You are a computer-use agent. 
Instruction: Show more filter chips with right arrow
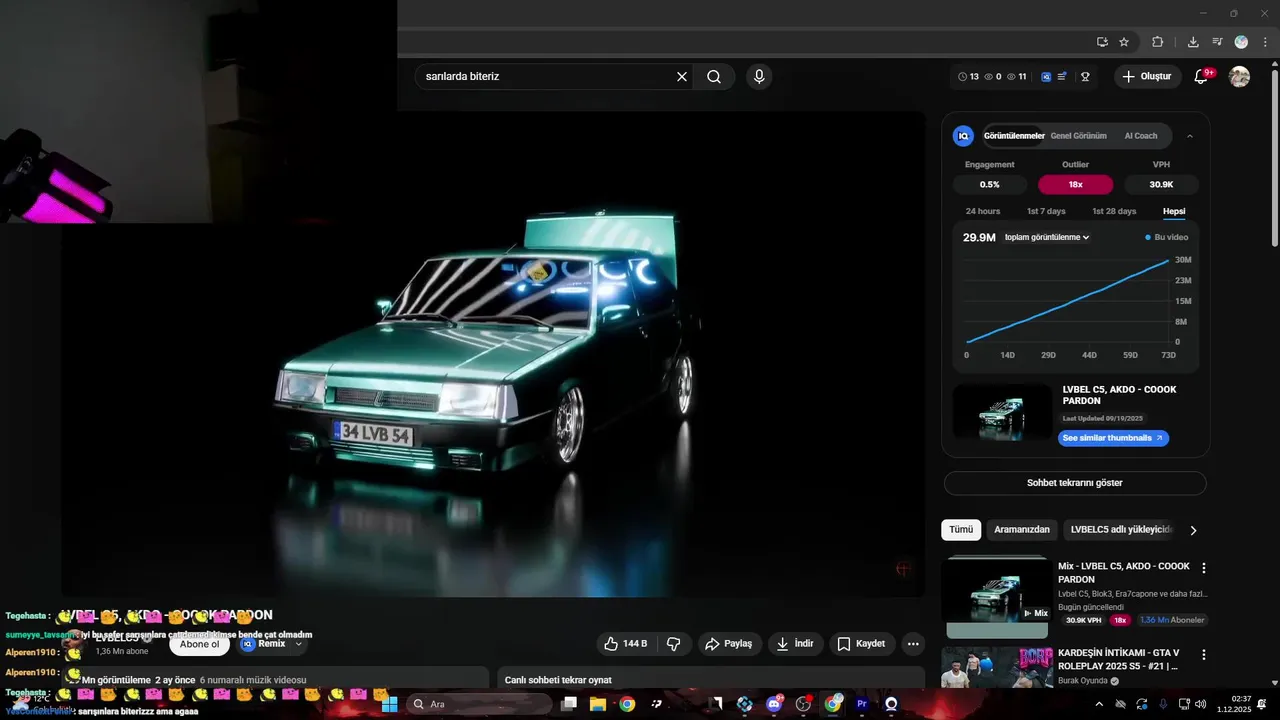[1192, 530]
